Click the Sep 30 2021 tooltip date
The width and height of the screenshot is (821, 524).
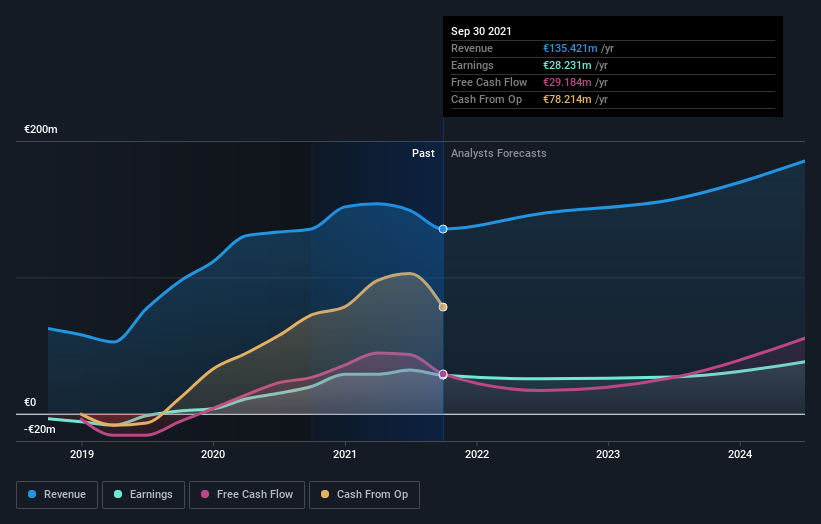481,31
